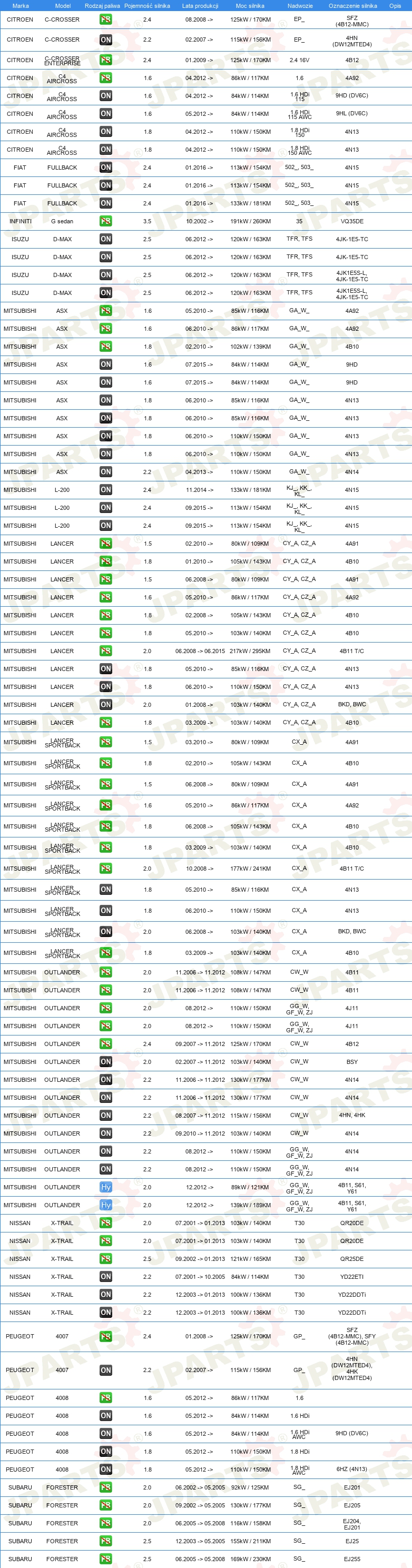Image resolution: width=412 pixels, height=1568 pixels.
Task: Select the 92kW / 125KM power value
Action: pos(250,1487)
